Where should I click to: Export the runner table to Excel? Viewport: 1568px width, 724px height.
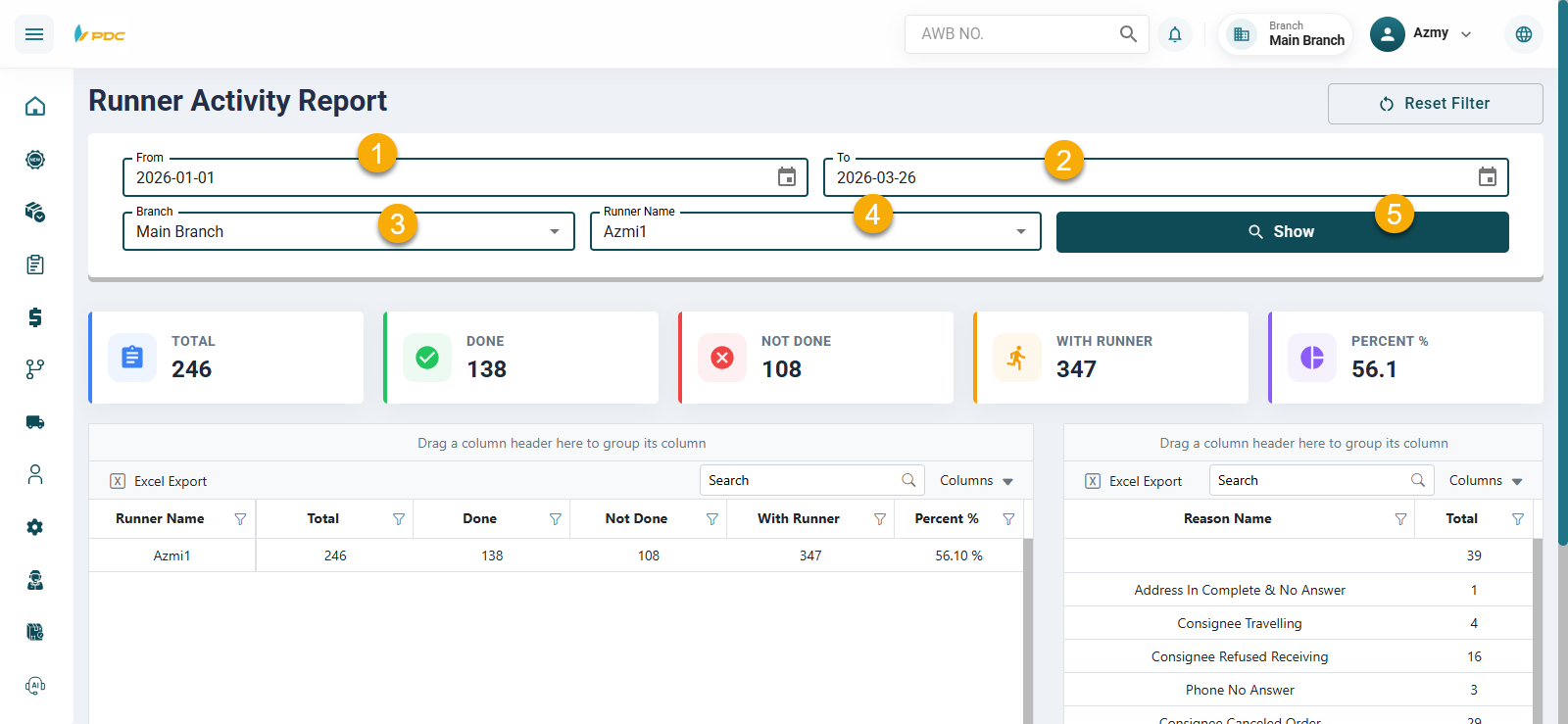pos(159,481)
